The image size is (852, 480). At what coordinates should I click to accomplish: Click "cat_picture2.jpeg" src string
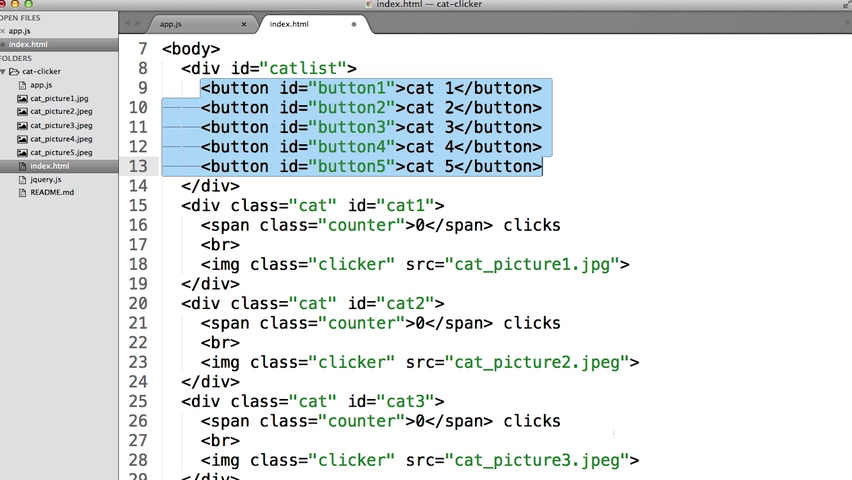click(x=537, y=362)
